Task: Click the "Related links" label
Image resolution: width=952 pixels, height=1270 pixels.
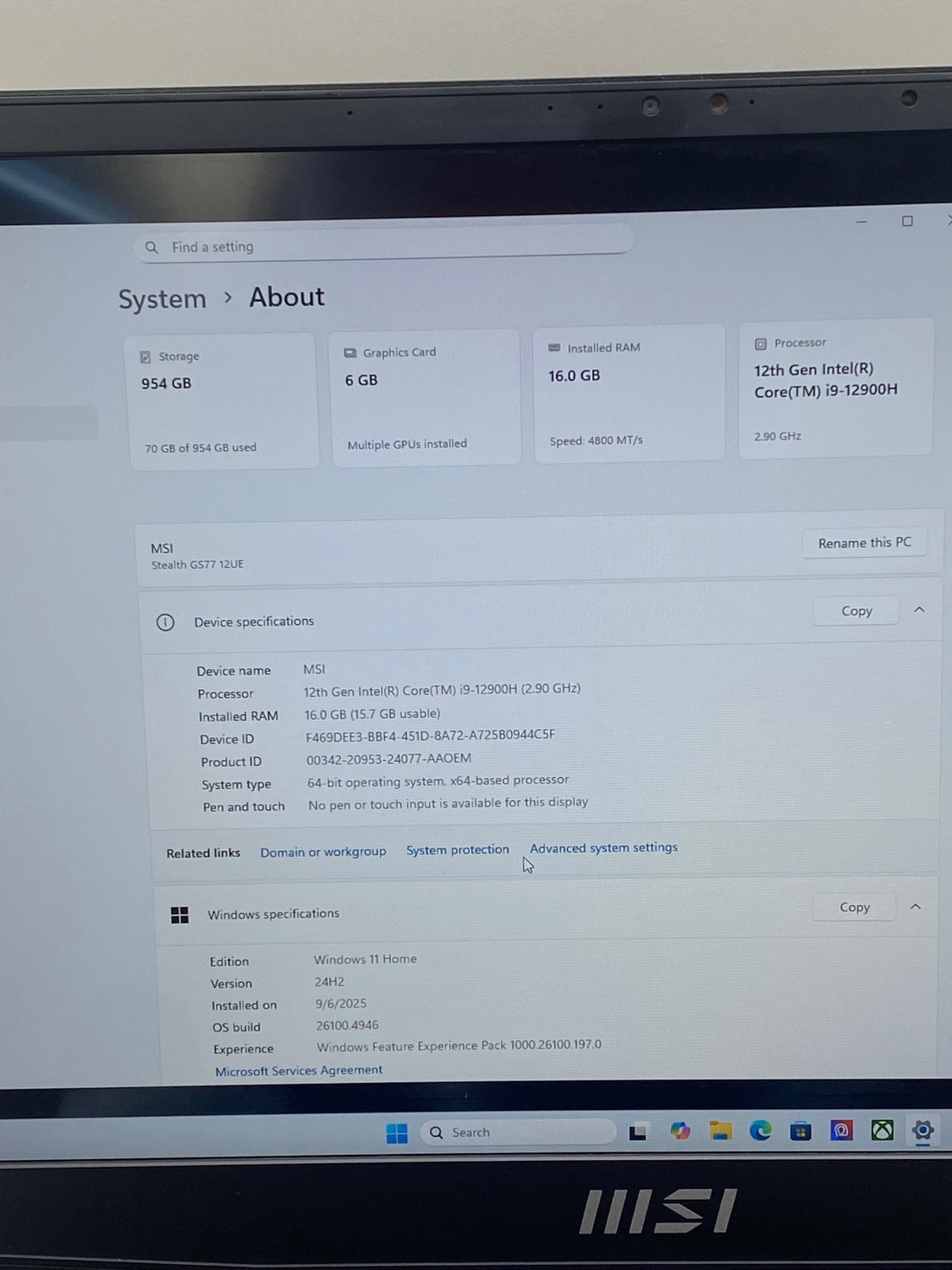Action: pos(203,853)
